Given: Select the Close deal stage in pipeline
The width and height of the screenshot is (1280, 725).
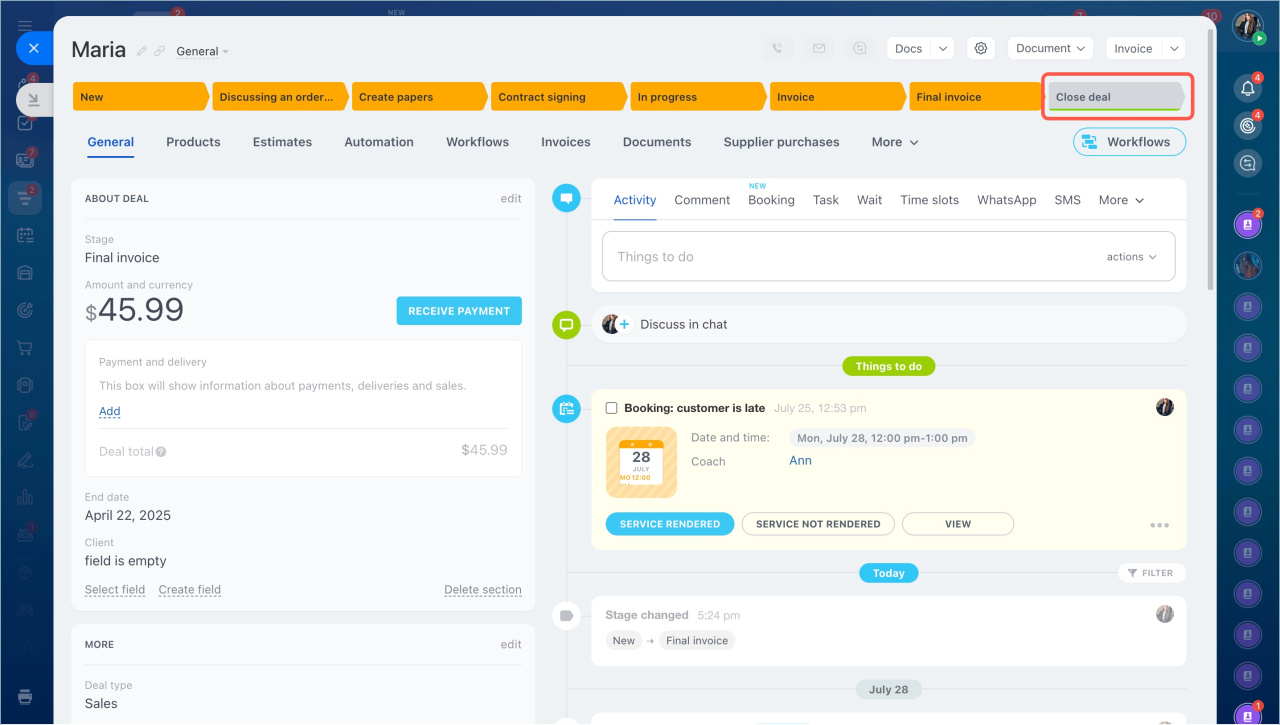Looking at the screenshot, I should pos(1114,97).
